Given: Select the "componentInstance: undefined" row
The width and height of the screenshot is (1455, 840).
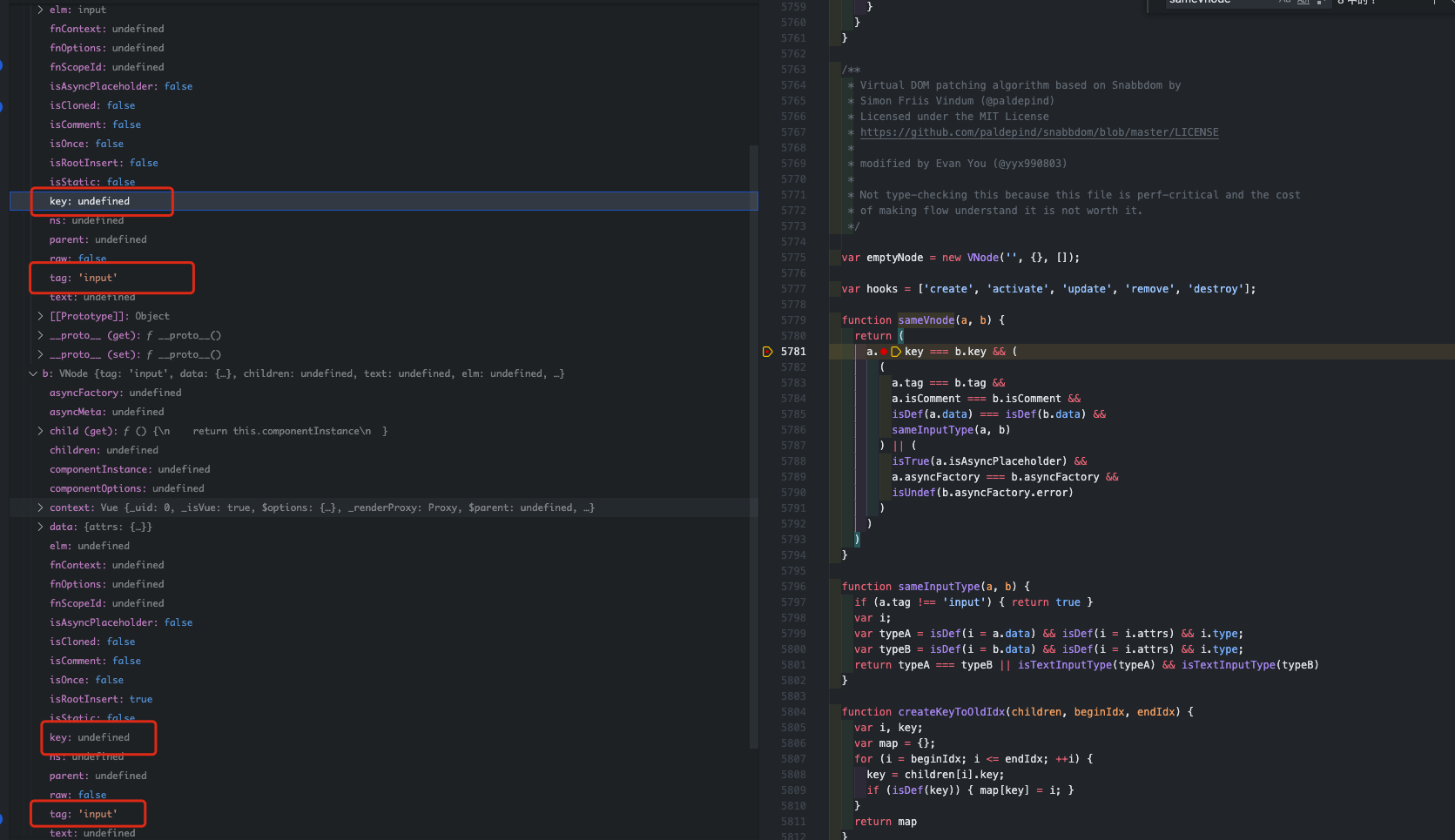Looking at the screenshot, I should pyautogui.click(x=383, y=469).
